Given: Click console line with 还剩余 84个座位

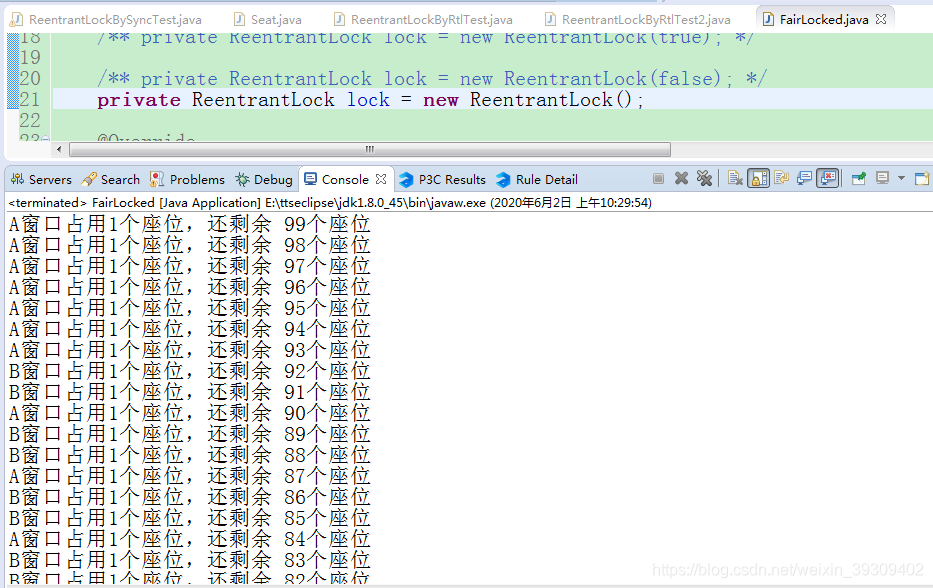Looking at the screenshot, I should [190, 539].
